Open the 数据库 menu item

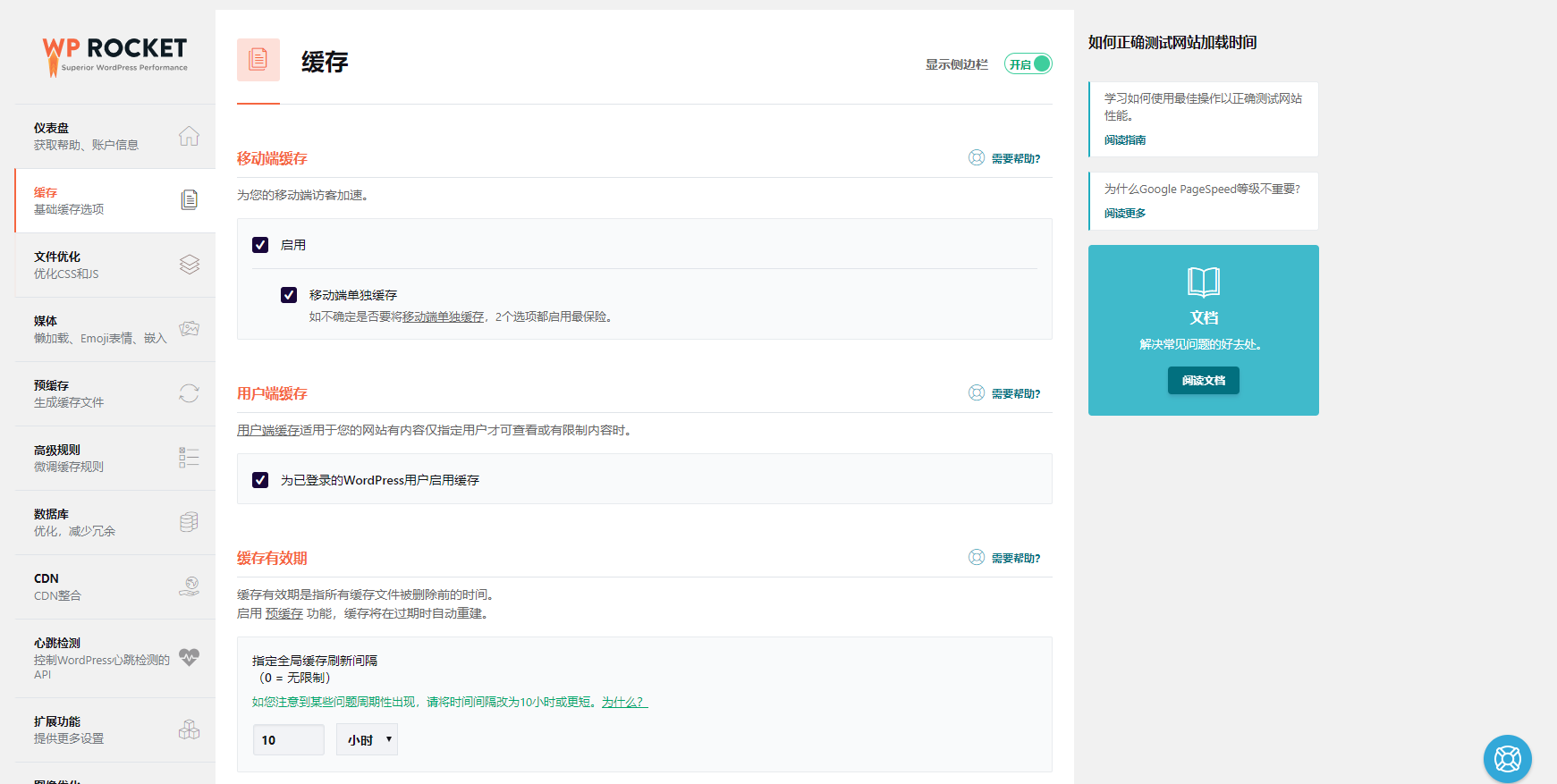[114, 522]
